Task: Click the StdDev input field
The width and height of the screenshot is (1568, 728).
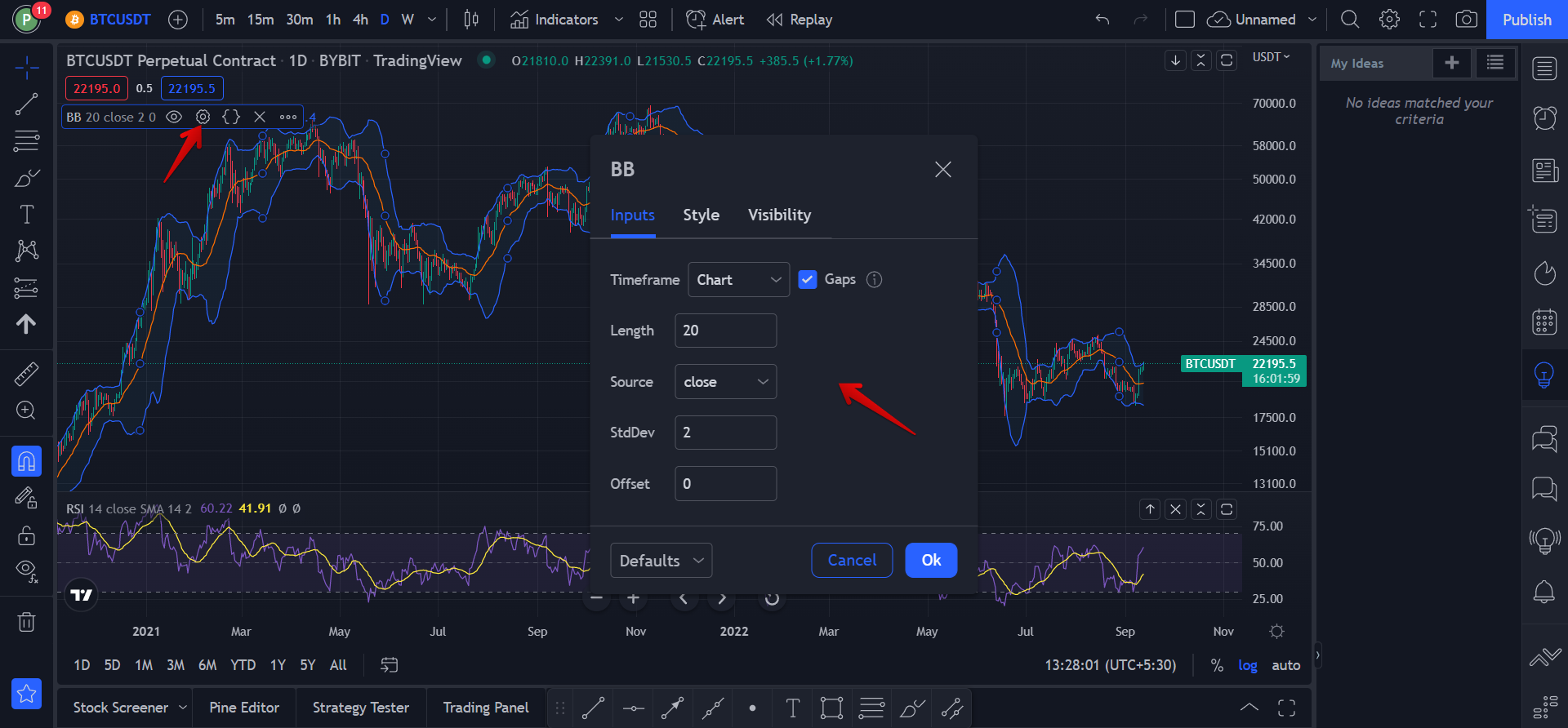Action: [725, 433]
